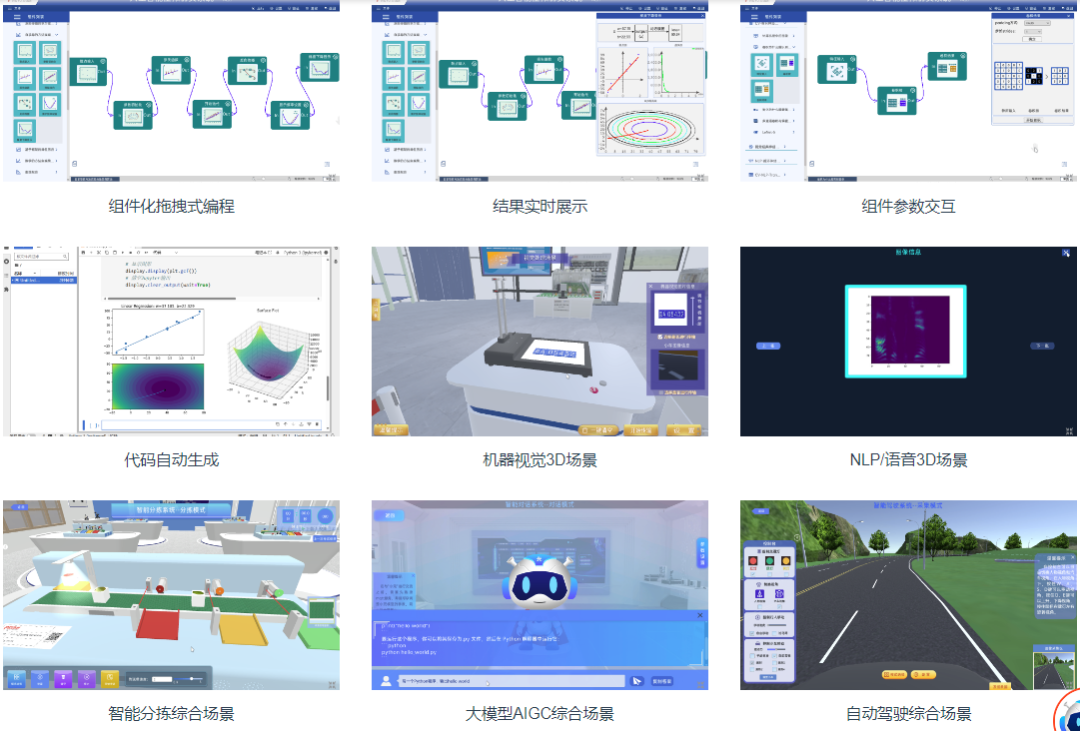Screen dimensions: 1080x731
Task: Open the 自动驾驶综合场景 road scene thumbnail
Action: click(x=908, y=595)
